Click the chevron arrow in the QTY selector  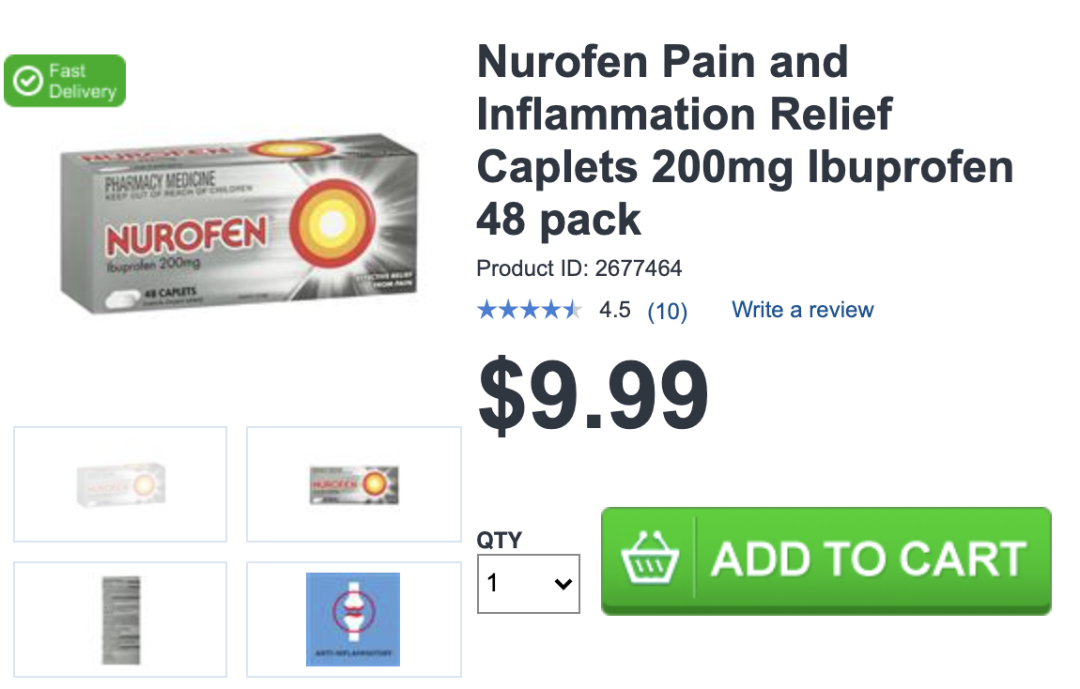click(563, 584)
